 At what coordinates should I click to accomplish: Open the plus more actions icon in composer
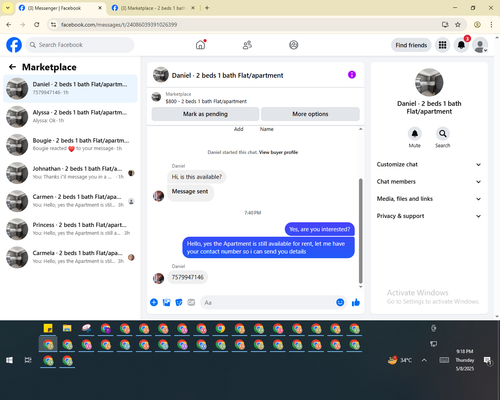coord(154,302)
